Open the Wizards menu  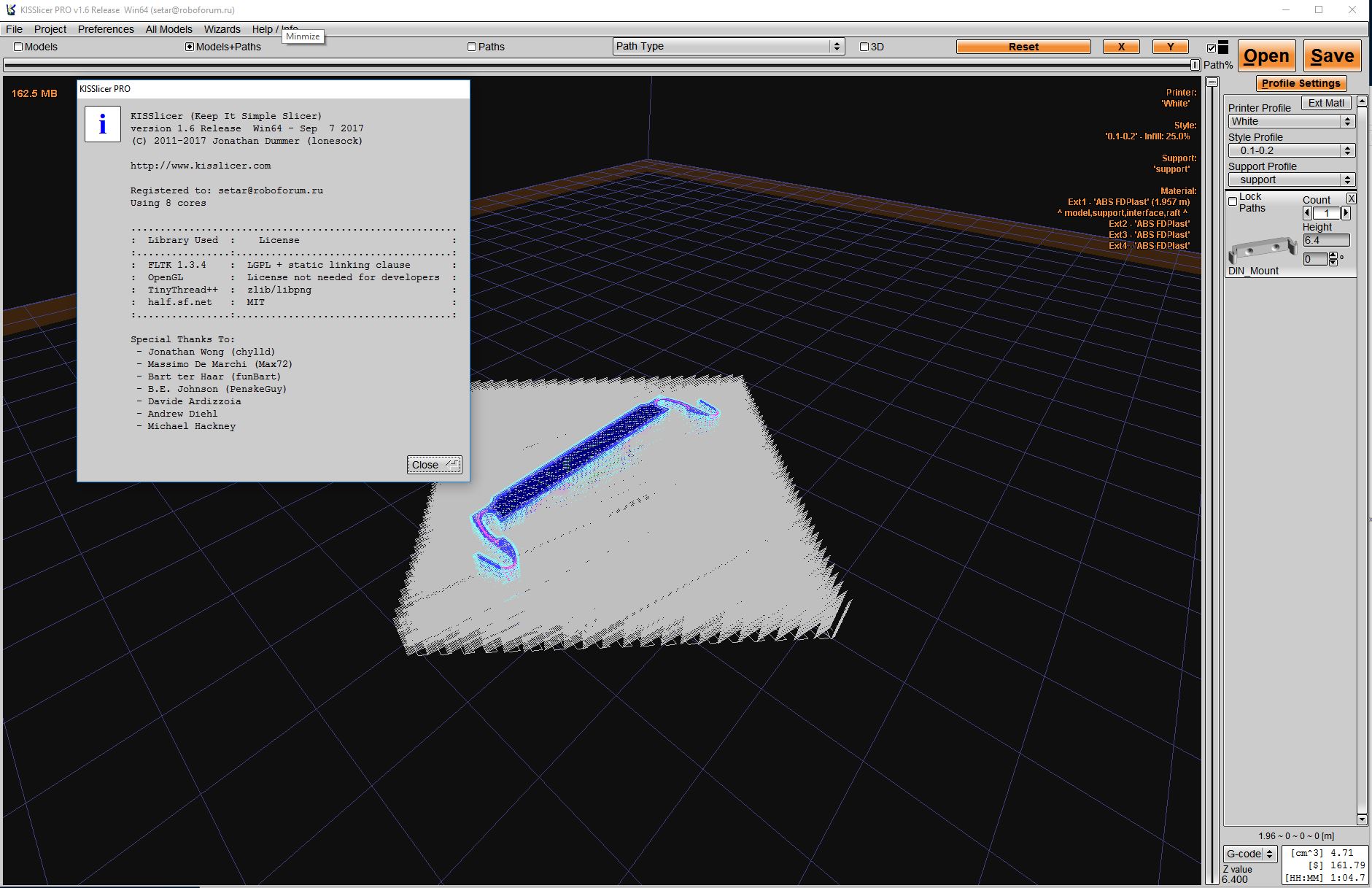click(222, 29)
